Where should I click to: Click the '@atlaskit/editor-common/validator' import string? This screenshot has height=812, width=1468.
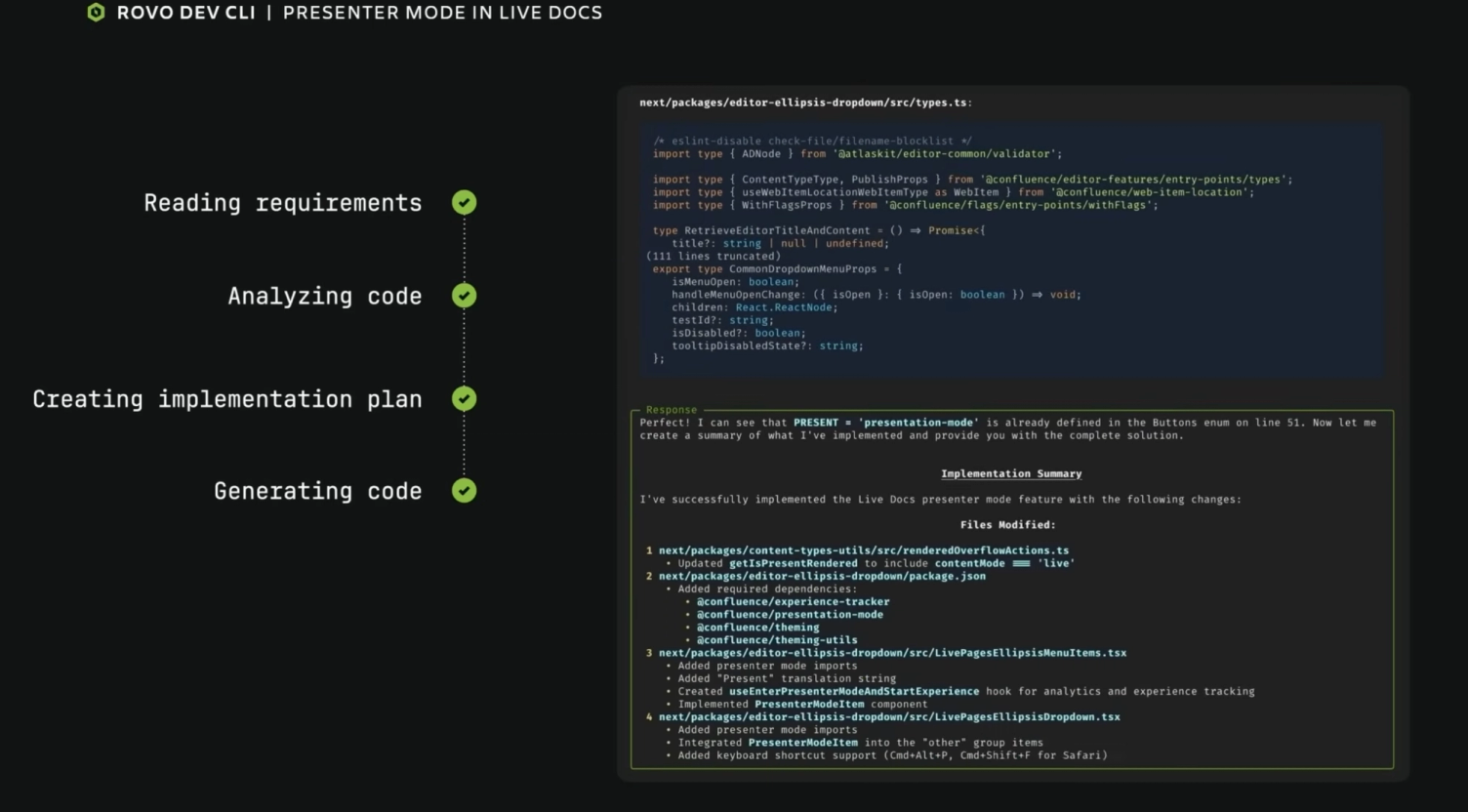(947, 153)
